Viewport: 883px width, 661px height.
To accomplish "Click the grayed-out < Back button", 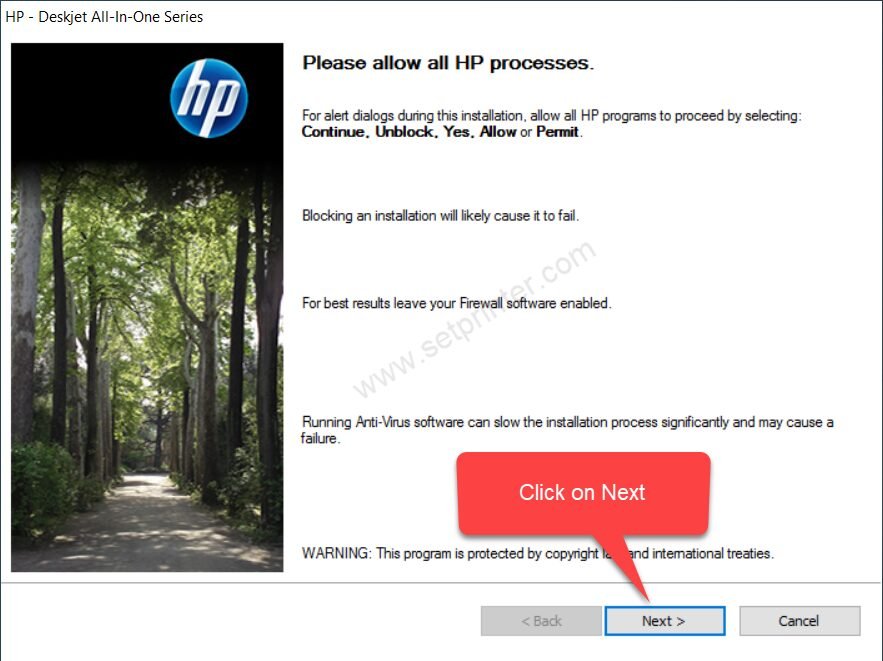I will tap(541, 621).
